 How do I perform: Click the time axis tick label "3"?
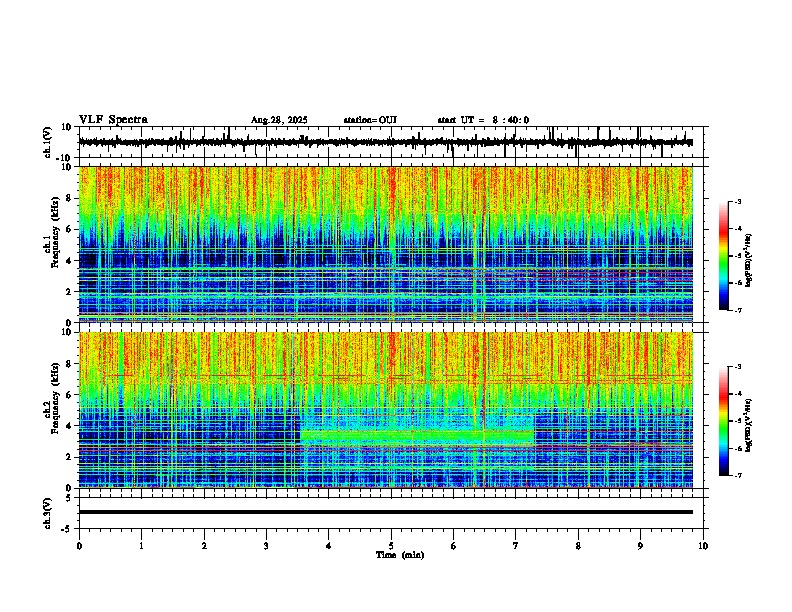[x=266, y=546]
